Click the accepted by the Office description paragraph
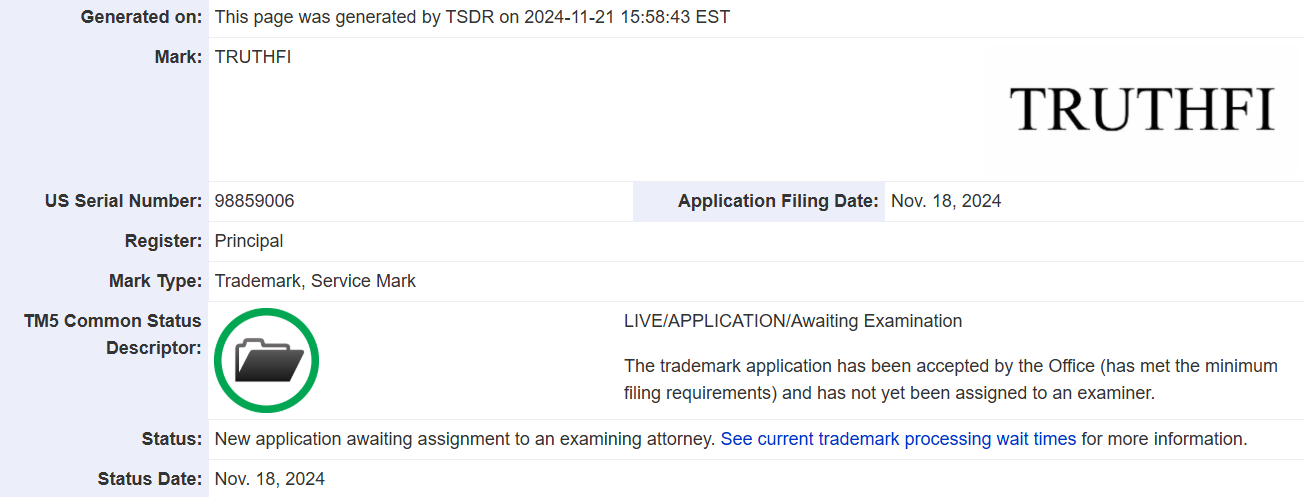Screen dimensions: 1304x497 click(x=951, y=380)
